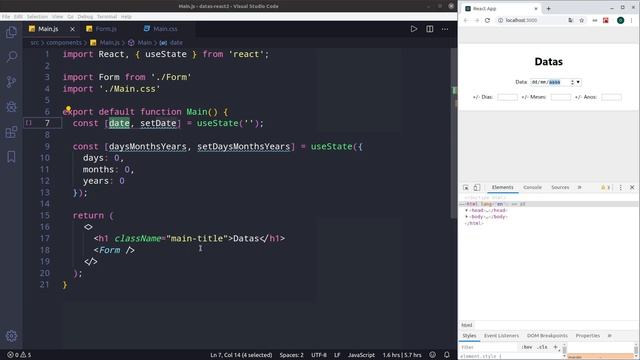Click the translate icon in the Chrome address bar
This screenshot has height=360, width=640.
tap(571, 20)
